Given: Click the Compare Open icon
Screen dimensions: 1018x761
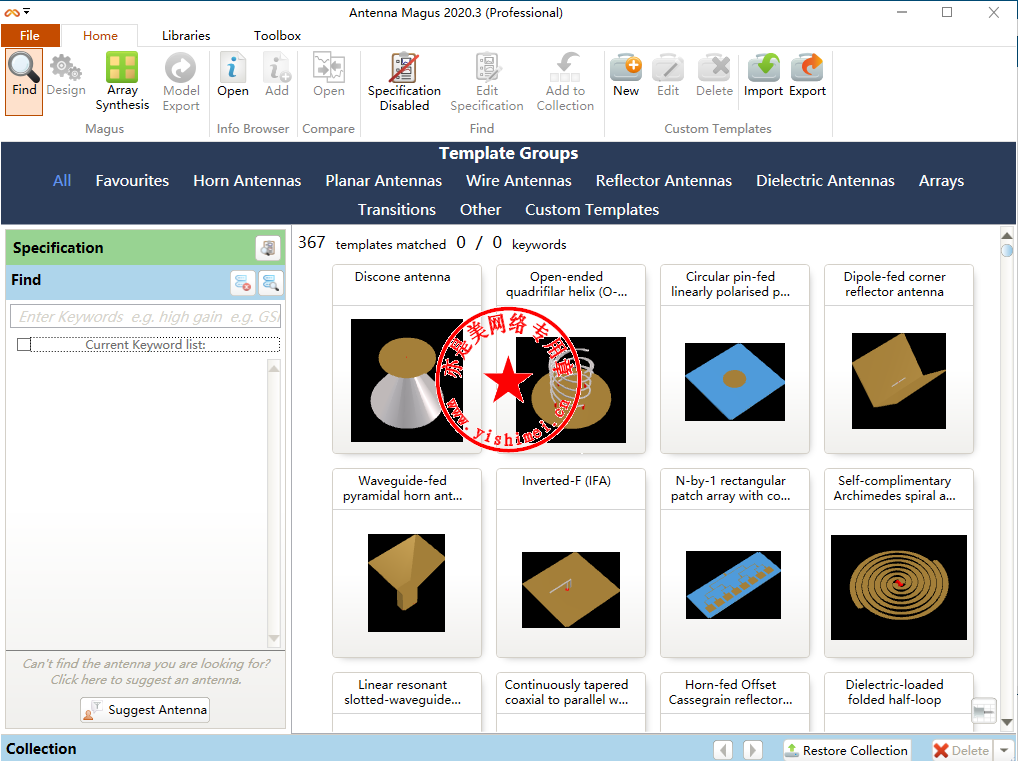Looking at the screenshot, I should (x=329, y=75).
